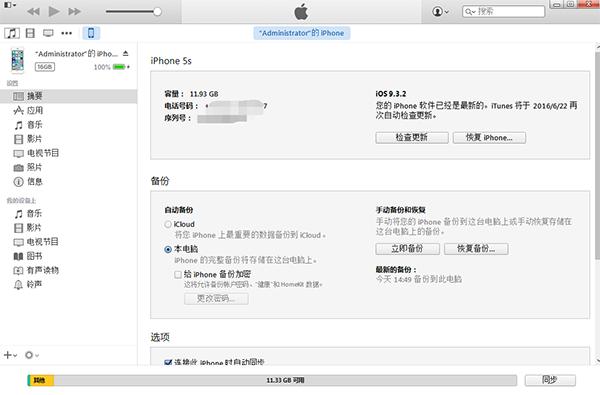600x395 pixels.
Task: Select 照片 (Photos) in sidebar
Action: [34, 167]
